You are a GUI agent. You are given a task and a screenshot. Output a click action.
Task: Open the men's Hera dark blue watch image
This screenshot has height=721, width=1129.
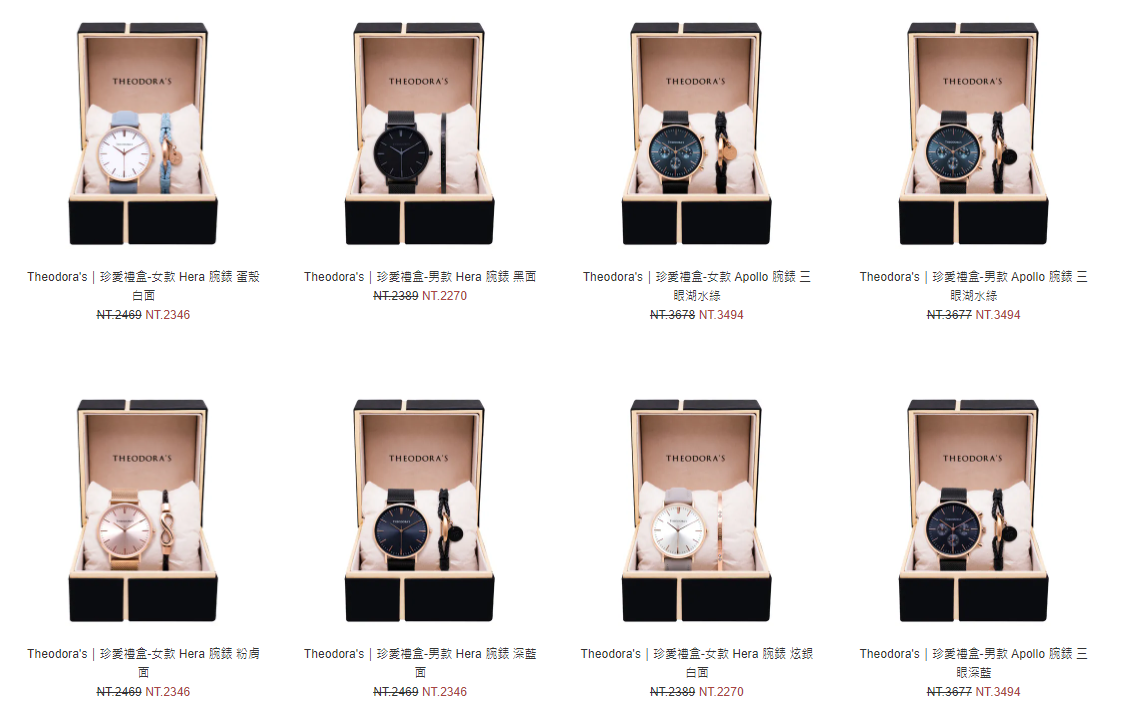[420, 511]
